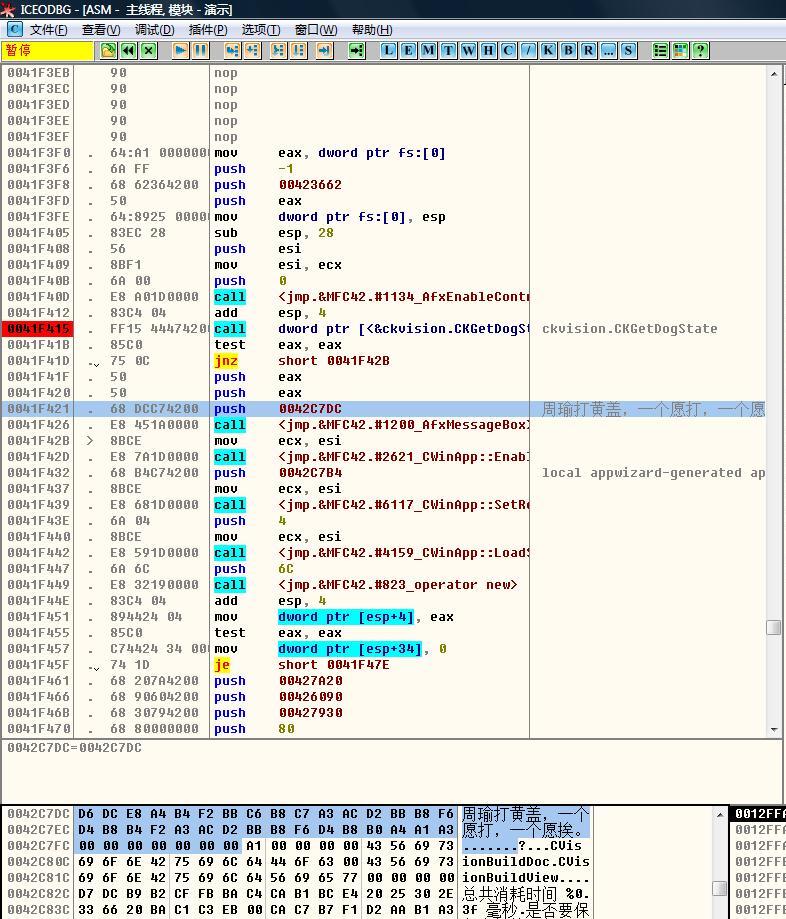The height and width of the screenshot is (919, 786).
Task: Click jnz short 0041F42B instruction
Action: (302, 361)
